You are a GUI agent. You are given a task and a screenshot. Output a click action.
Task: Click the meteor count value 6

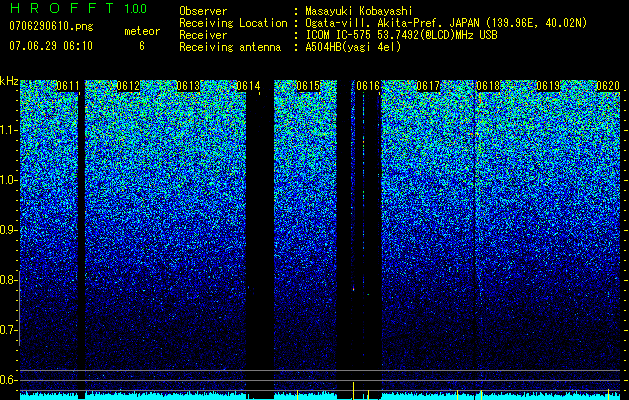tap(142, 46)
